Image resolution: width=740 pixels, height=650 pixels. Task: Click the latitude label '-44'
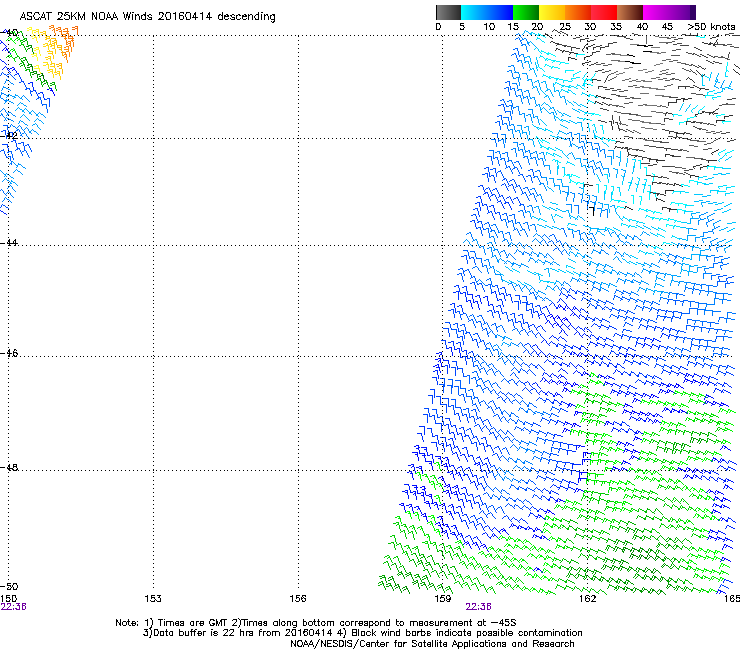10,243
